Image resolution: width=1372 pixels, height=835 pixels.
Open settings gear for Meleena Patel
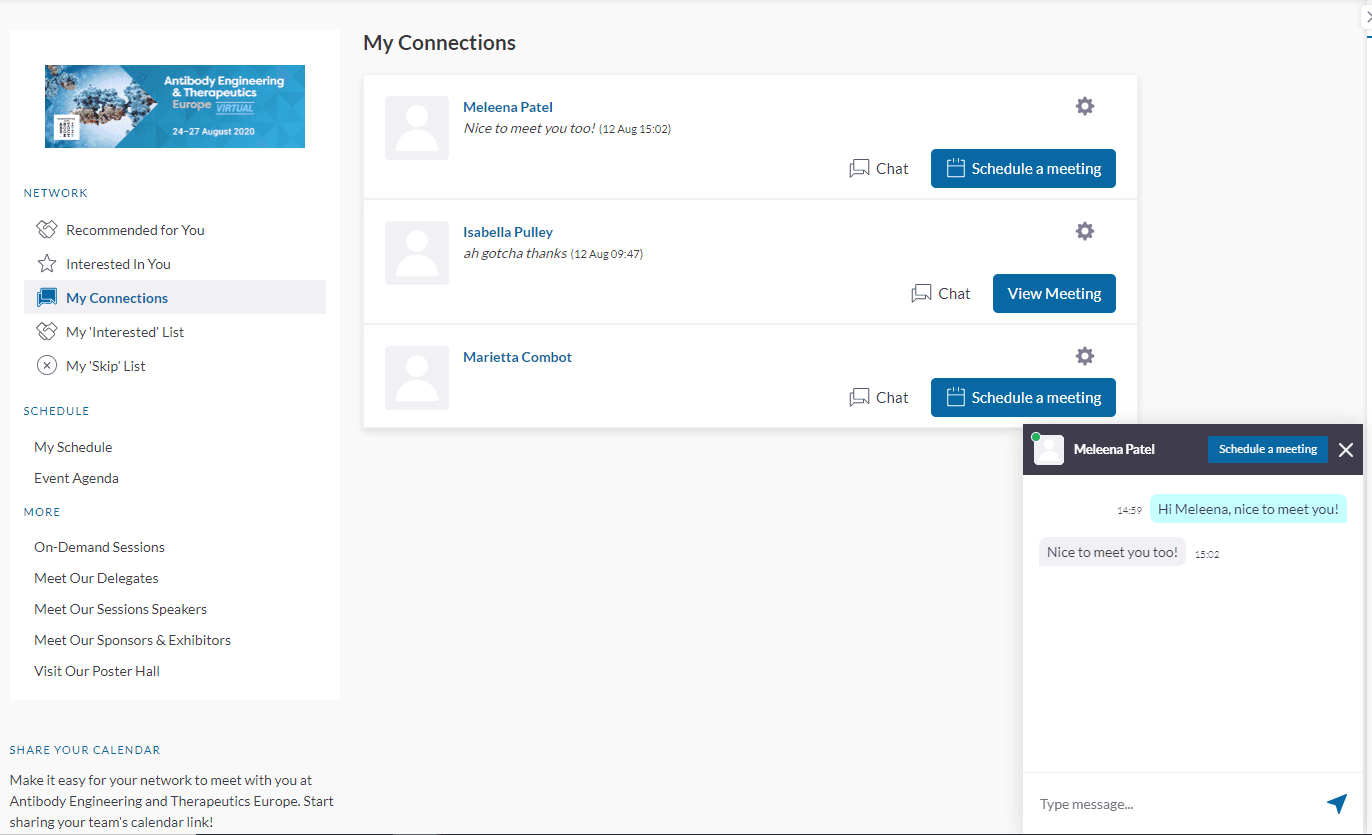1084,106
